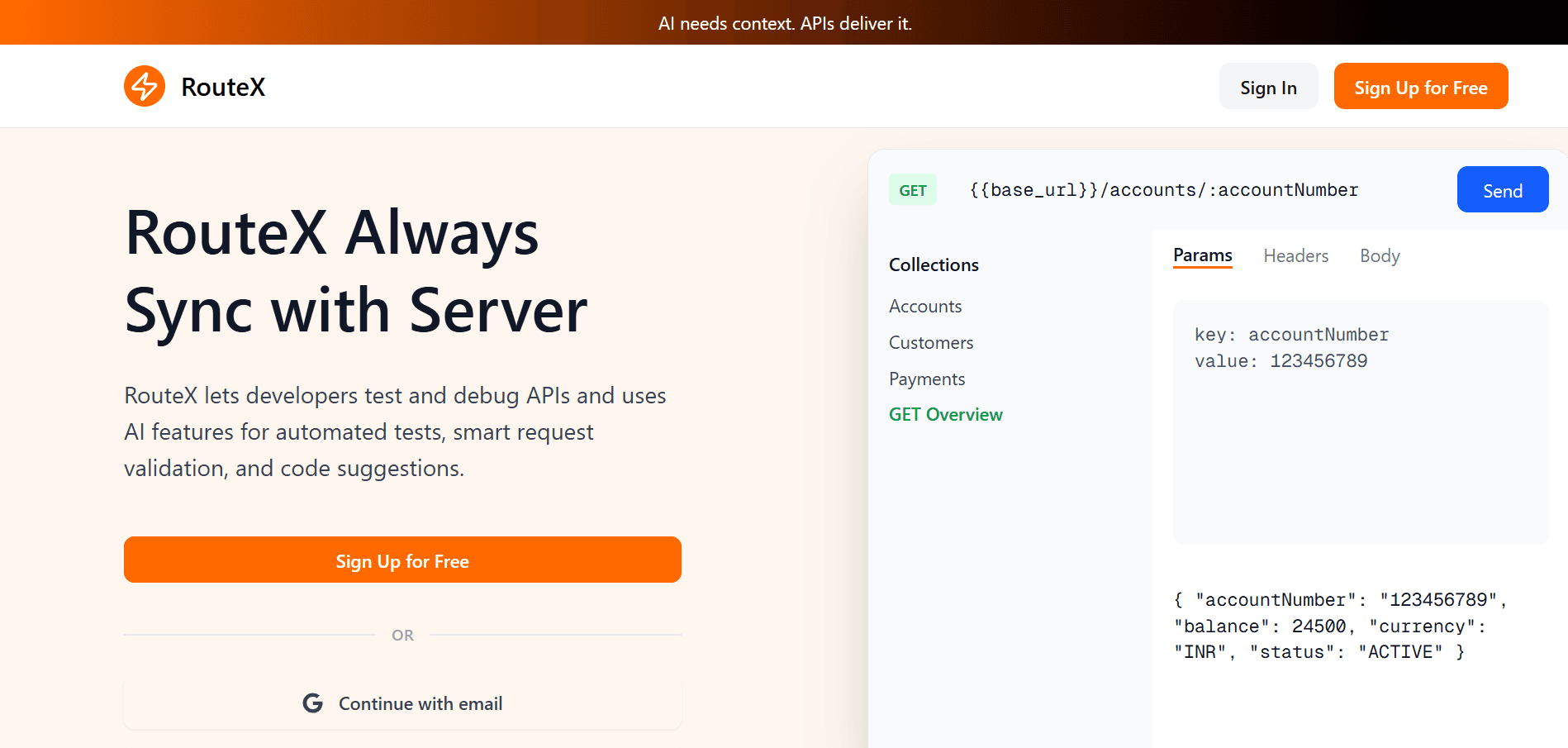Click the Google G icon
Viewport: 1568px width, 748px height.
coord(312,703)
